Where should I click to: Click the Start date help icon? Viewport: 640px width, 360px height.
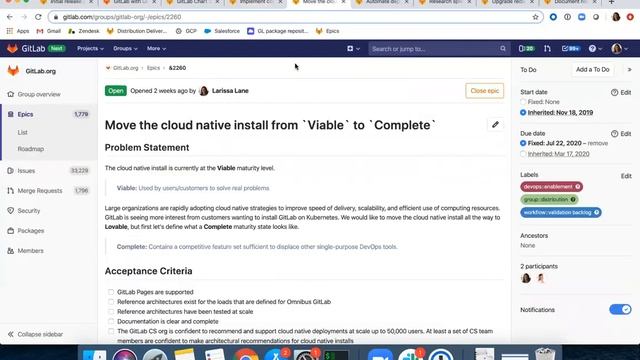click(x=614, y=93)
